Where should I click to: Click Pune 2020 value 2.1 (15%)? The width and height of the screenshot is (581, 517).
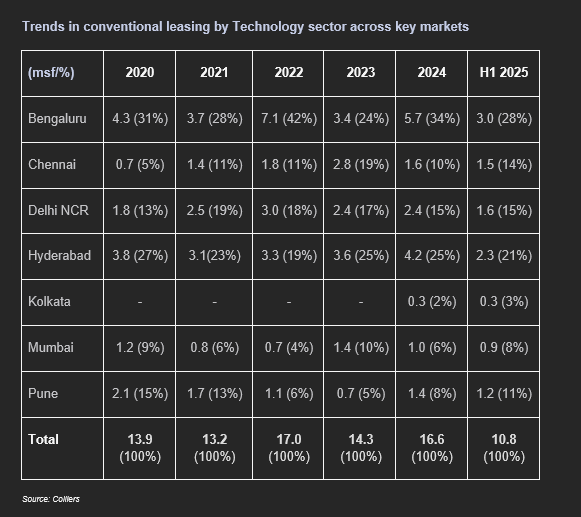point(140,394)
